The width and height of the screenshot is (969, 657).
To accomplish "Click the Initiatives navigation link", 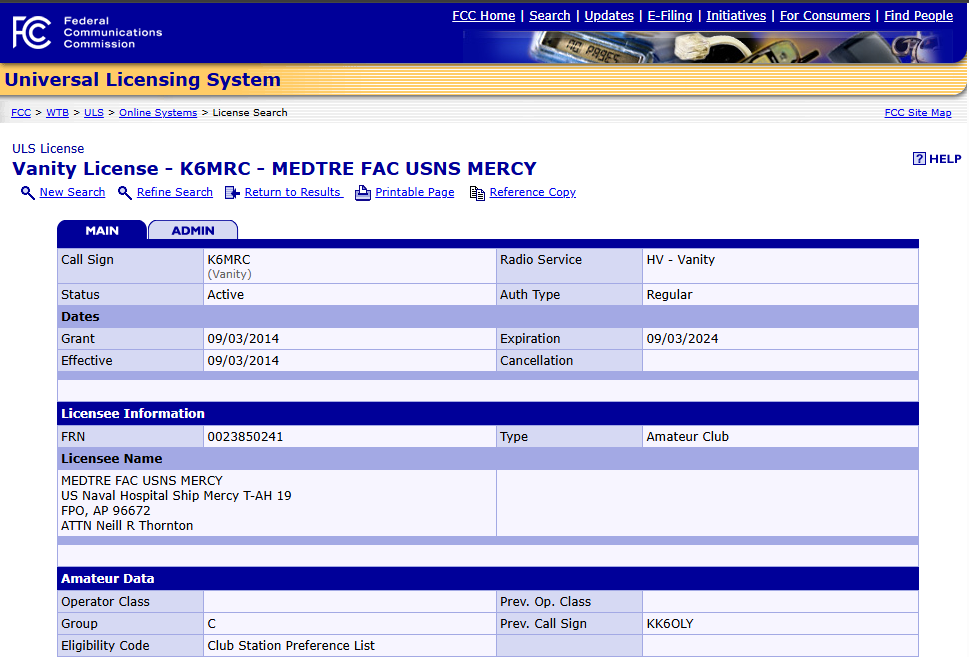I will [735, 15].
